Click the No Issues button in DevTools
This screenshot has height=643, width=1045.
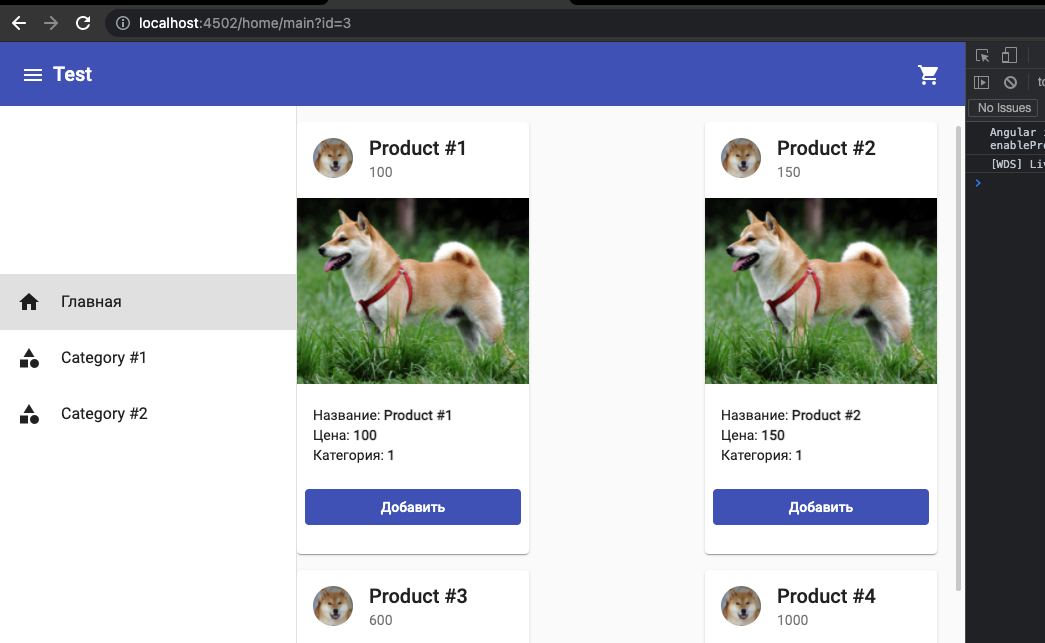click(1004, 108)
